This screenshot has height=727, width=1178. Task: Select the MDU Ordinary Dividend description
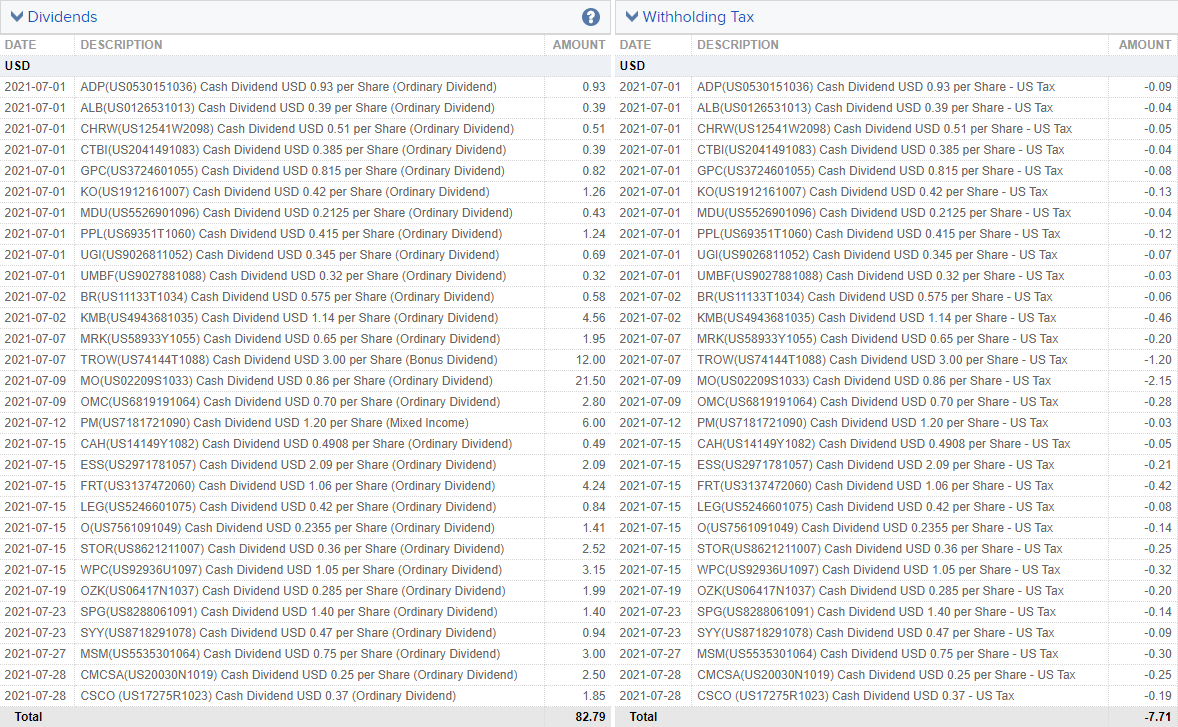pyautogui.click(x=297, y=213)
